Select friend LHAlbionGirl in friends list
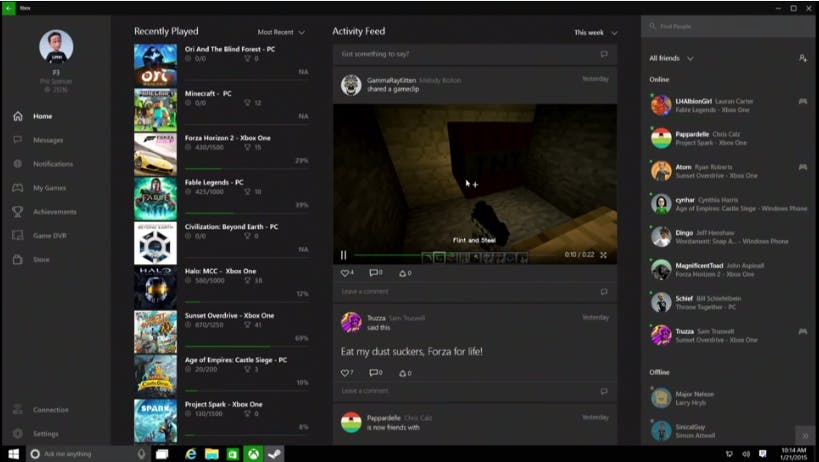 pos(728,105)
